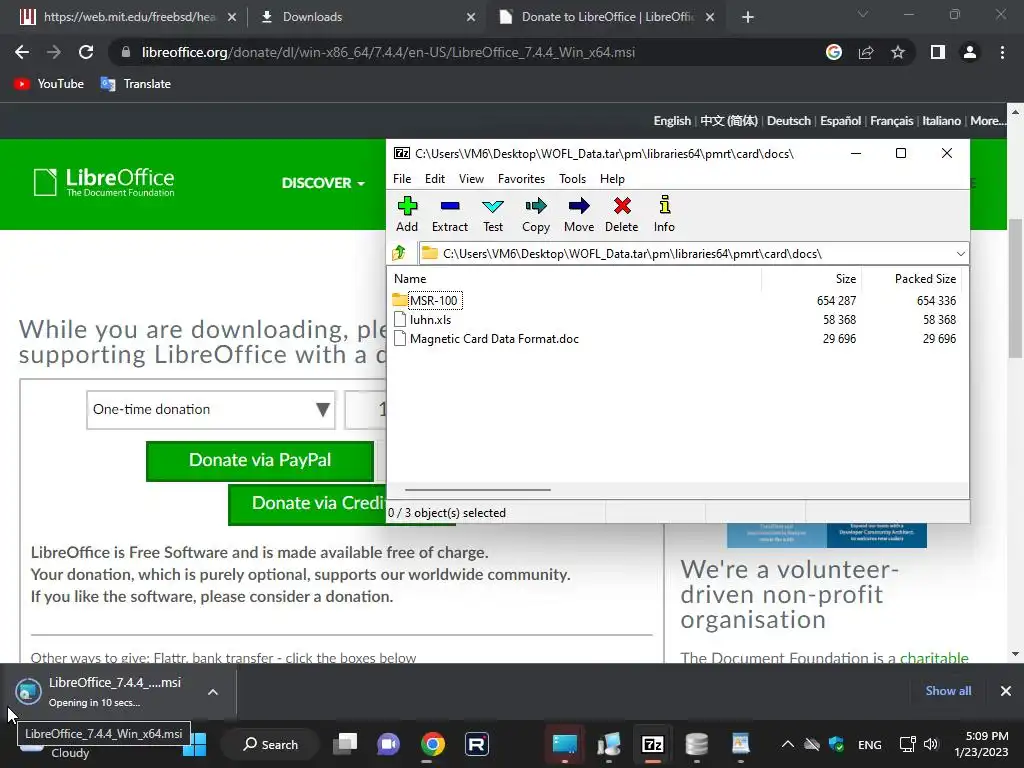Run Test on the archive in 7-Zip
This screenshot has height=768, width=1024.
492,214
